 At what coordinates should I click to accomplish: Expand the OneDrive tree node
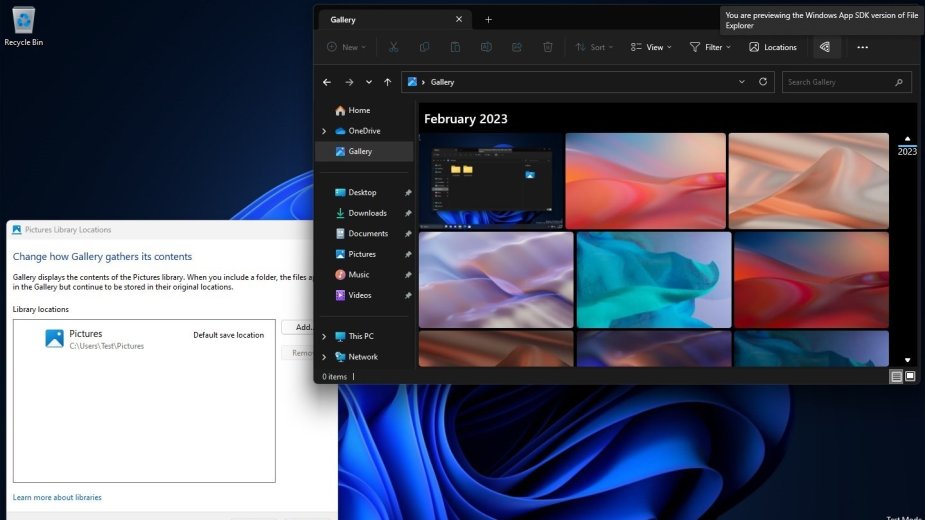click(x=324, y=131)
